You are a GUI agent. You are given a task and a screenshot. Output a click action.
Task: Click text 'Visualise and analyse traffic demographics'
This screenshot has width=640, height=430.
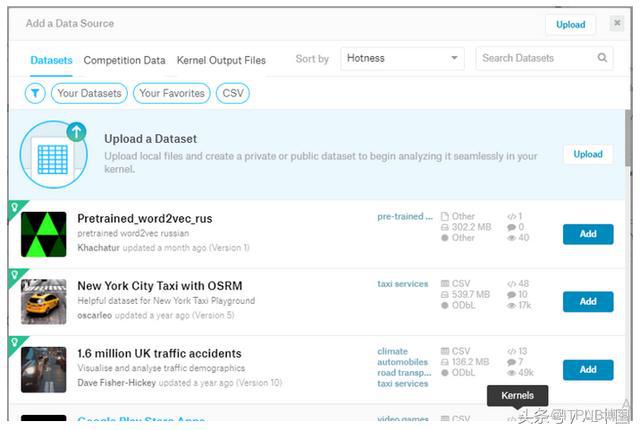[161, 368]
